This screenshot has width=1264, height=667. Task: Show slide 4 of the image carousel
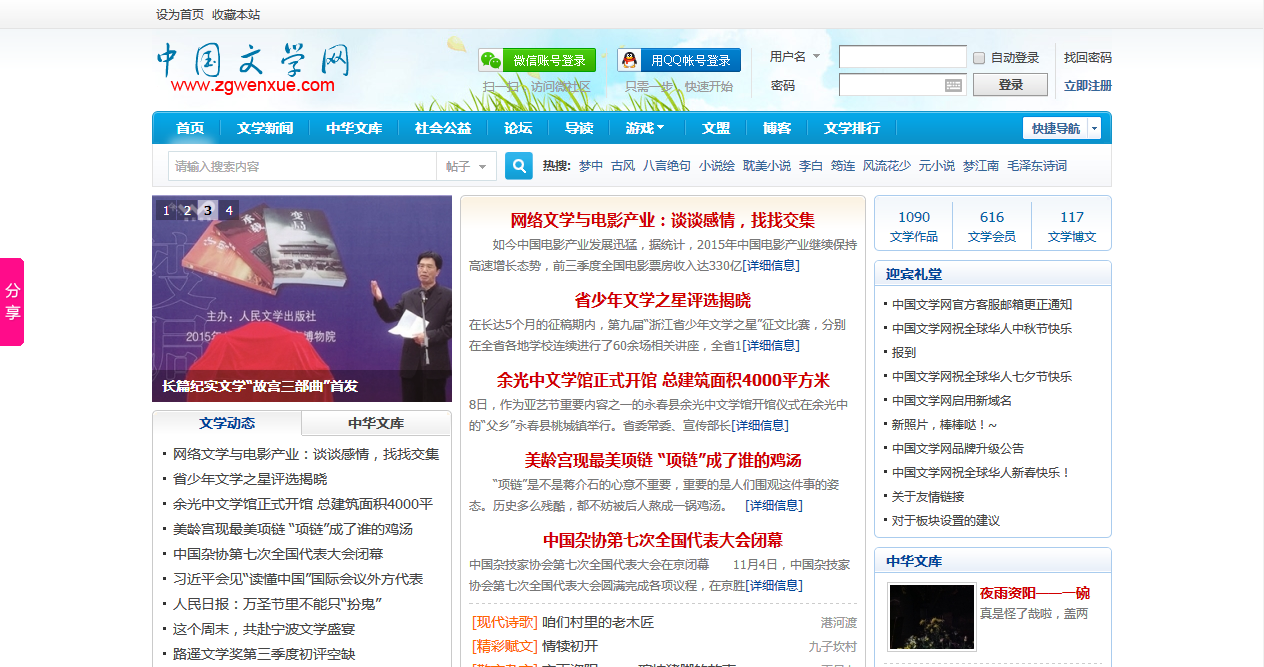[x=229, y=210]
